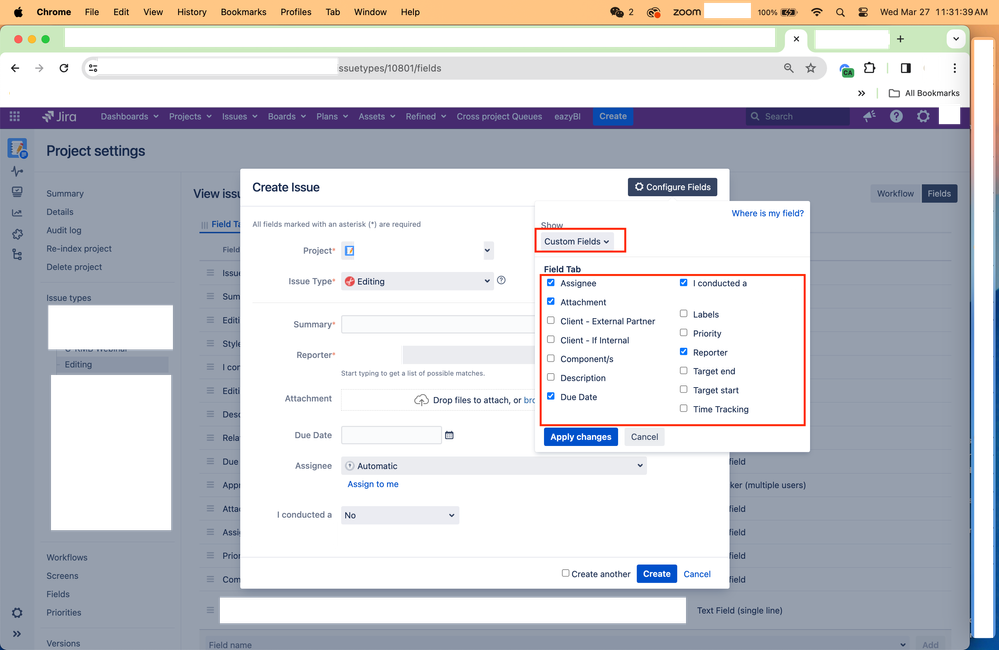Click the Jira logo in navigation bar

(59, 117)
